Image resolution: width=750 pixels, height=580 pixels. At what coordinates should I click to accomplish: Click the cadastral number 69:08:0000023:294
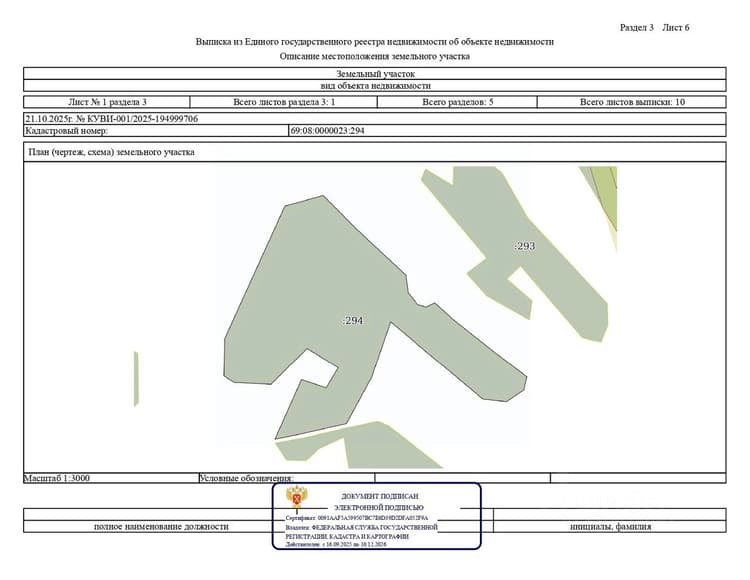pos(328,131)
